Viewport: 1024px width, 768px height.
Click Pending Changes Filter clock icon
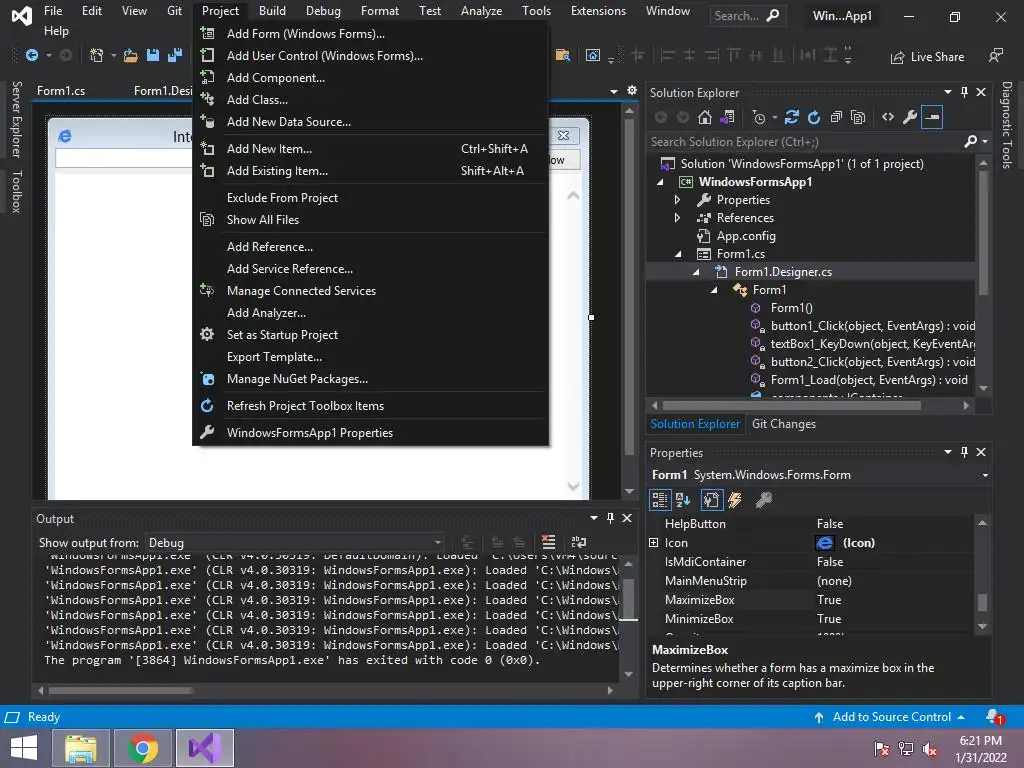pyautogui.click(x=759, y=118)
